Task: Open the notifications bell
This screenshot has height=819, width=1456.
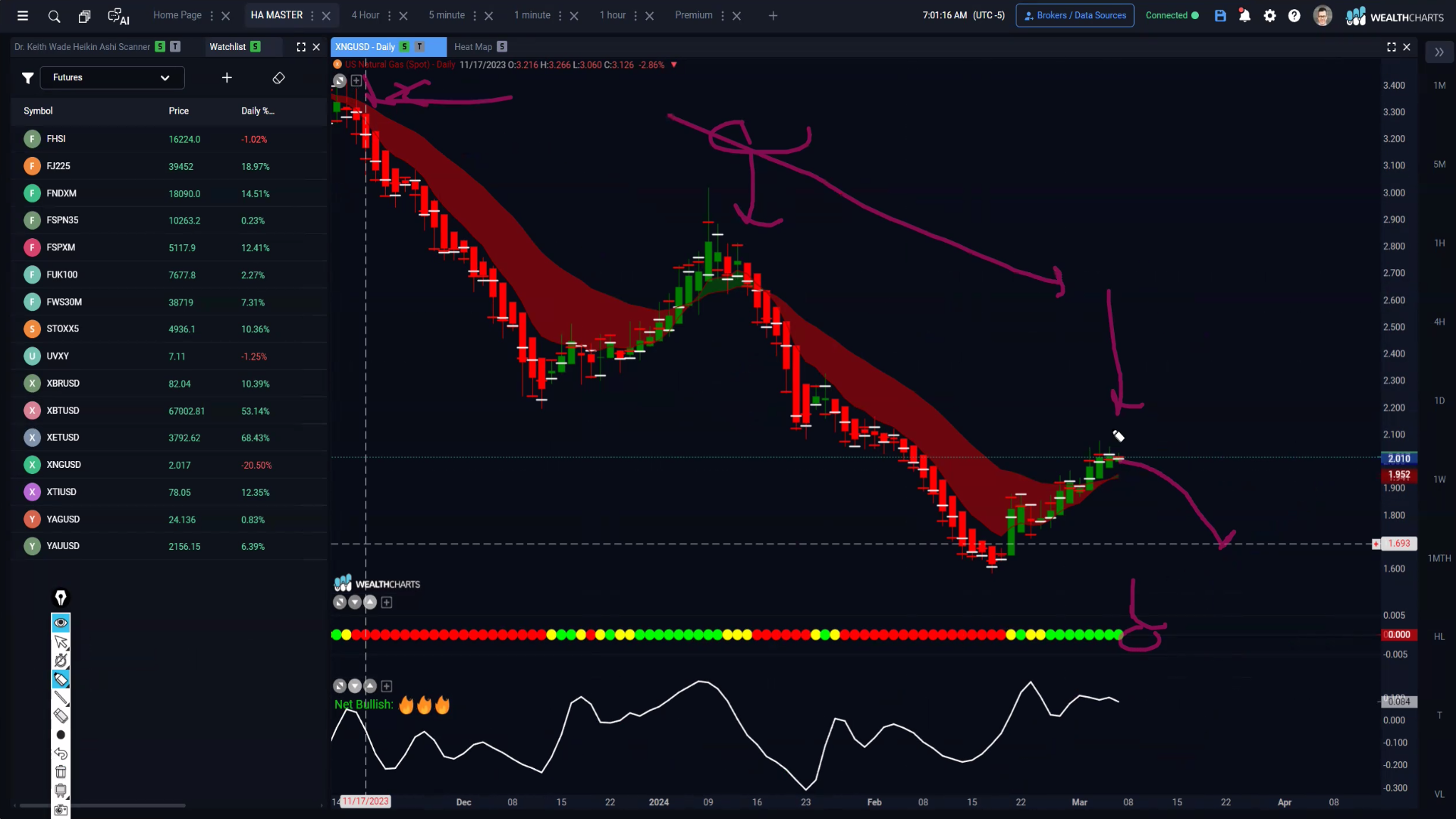Action: (1244, 15)
